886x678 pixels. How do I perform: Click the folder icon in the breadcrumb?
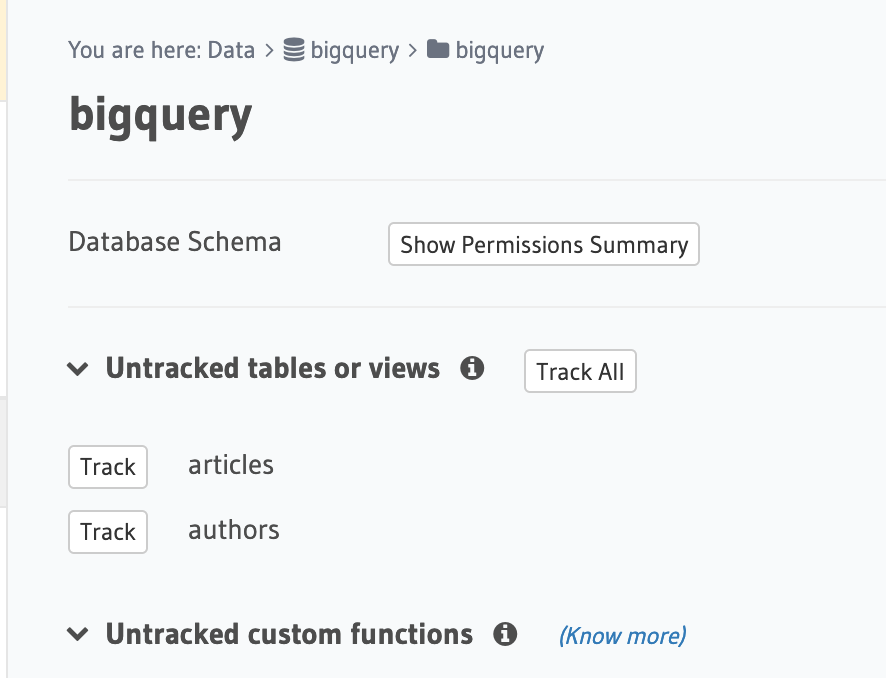click(x=438, y=49)
